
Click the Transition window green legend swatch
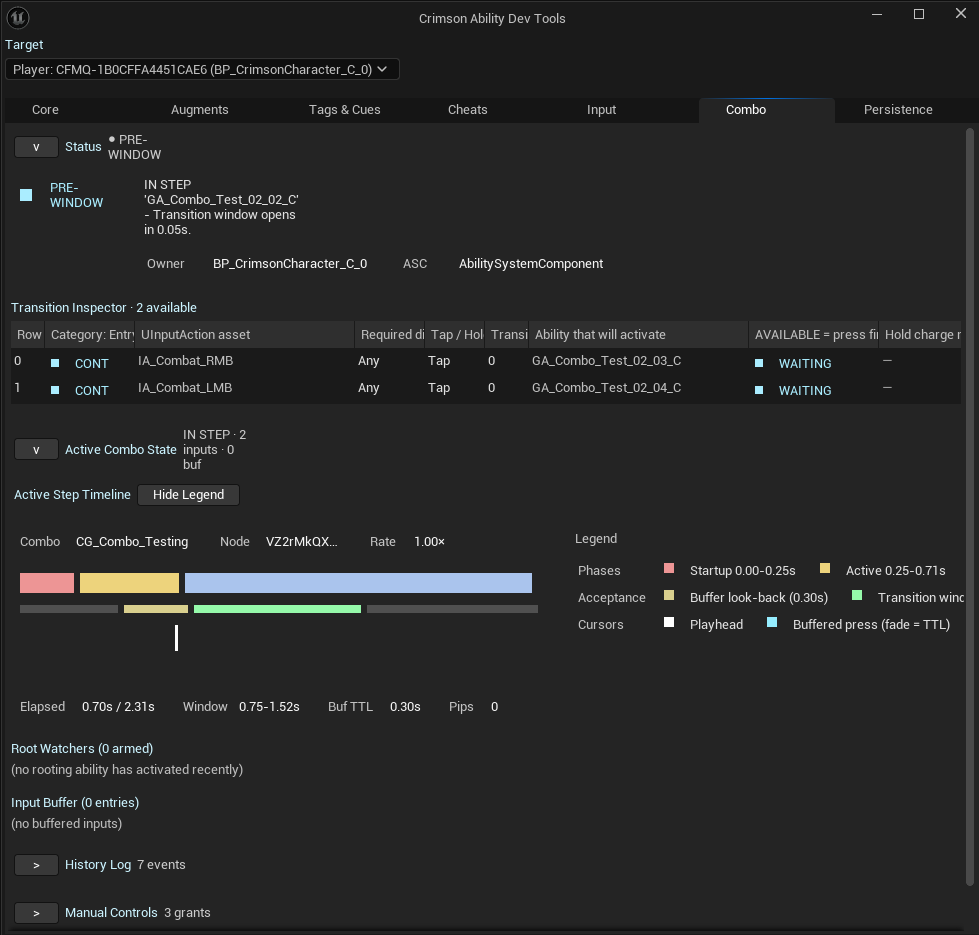(x=857, y=595)
